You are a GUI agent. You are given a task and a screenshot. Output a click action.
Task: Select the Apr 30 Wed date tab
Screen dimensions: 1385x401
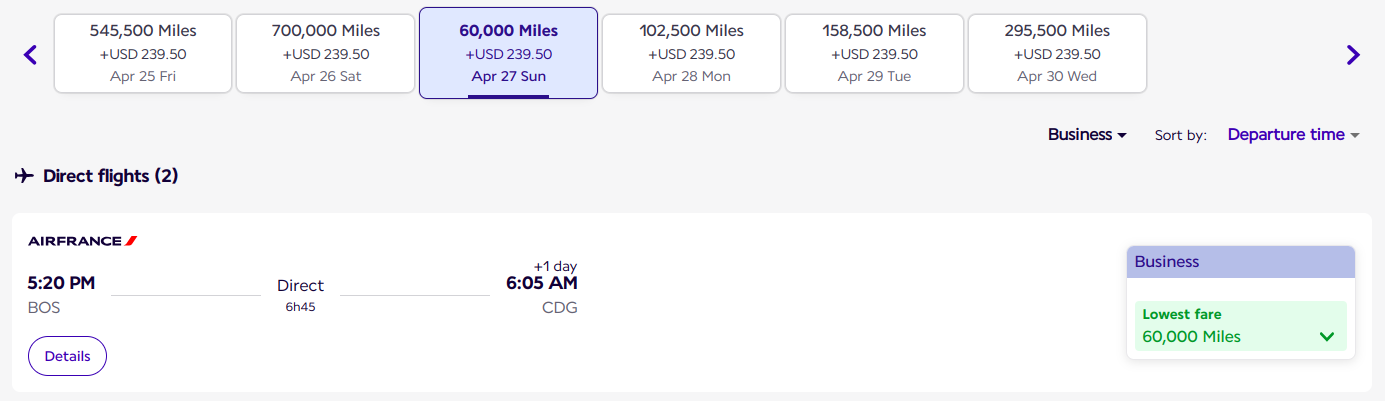[1057, 54]
